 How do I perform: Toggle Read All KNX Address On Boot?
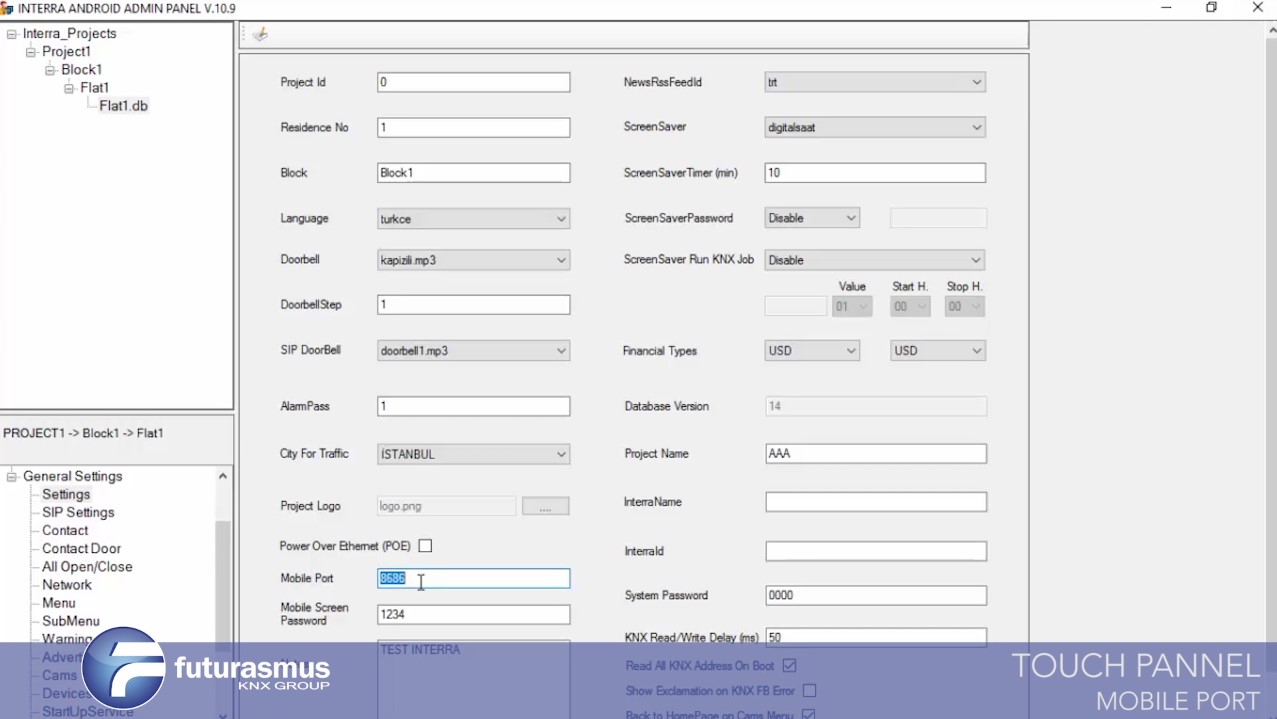point(790,666)
